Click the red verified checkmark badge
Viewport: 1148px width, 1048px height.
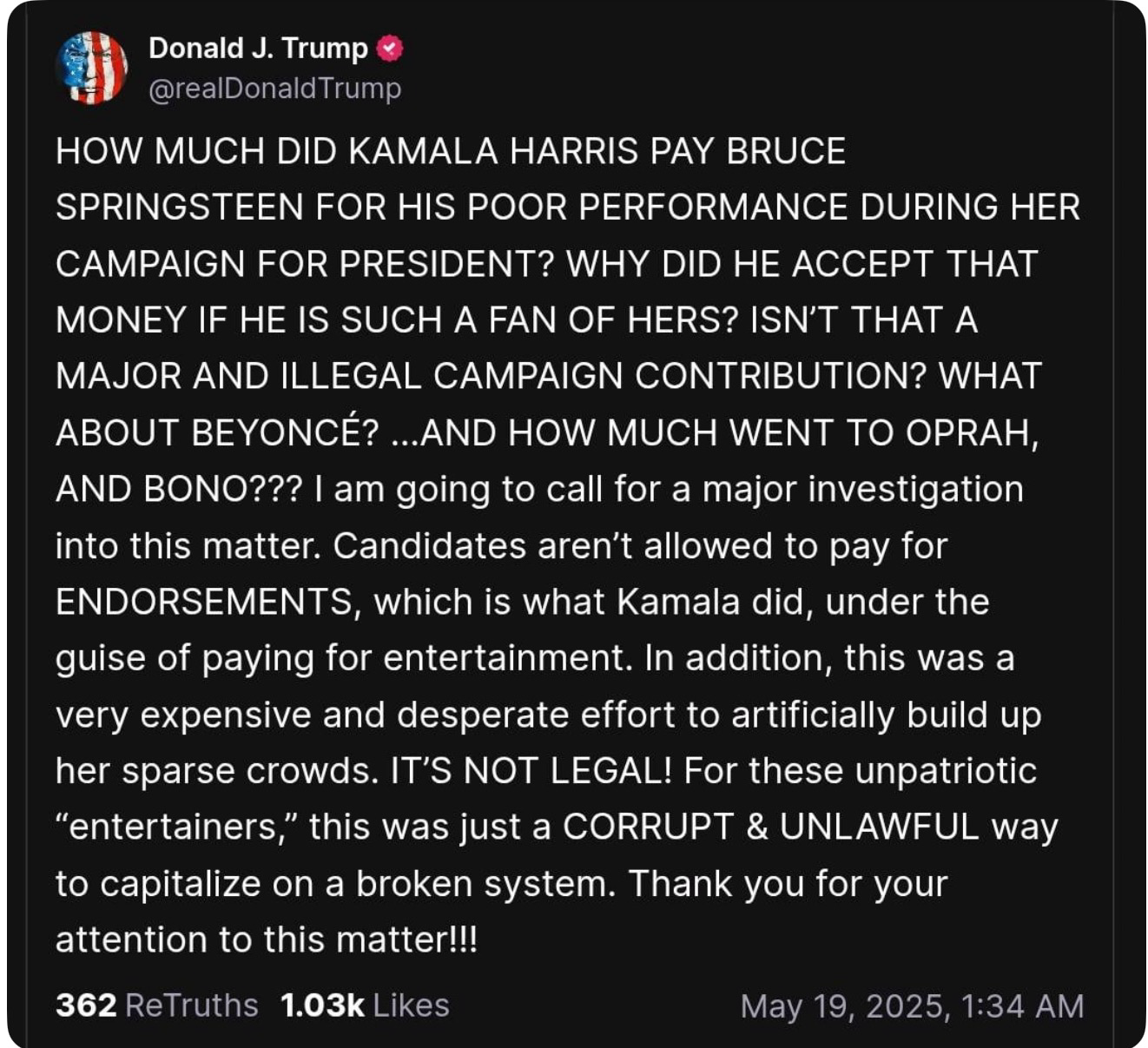(390, 49)
